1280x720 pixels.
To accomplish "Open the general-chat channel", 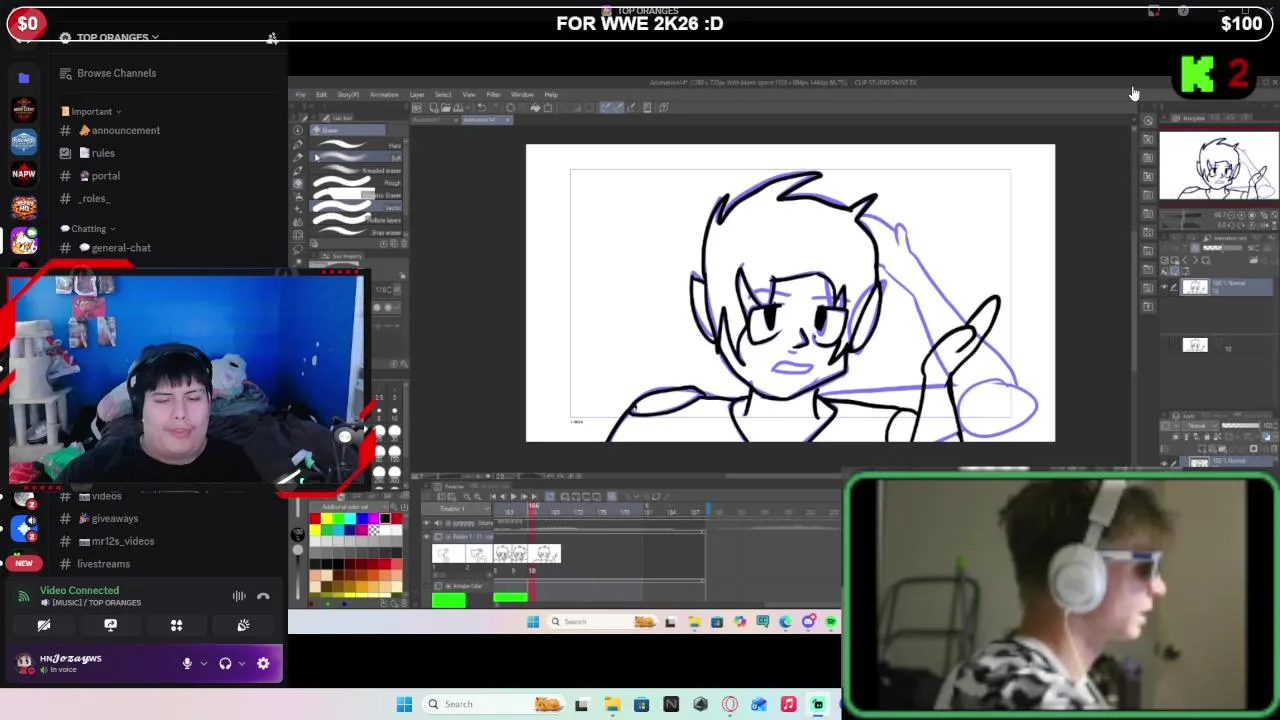I will 105,248.
